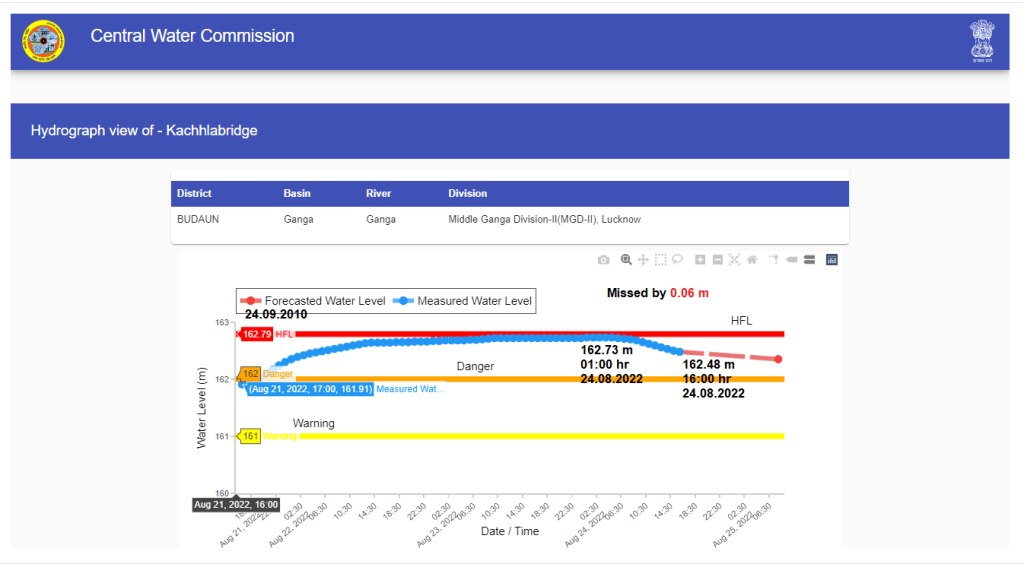
Task: Click the yellow 161 Warning level tag
Action: pyautogui.click(x=250, y=436)
